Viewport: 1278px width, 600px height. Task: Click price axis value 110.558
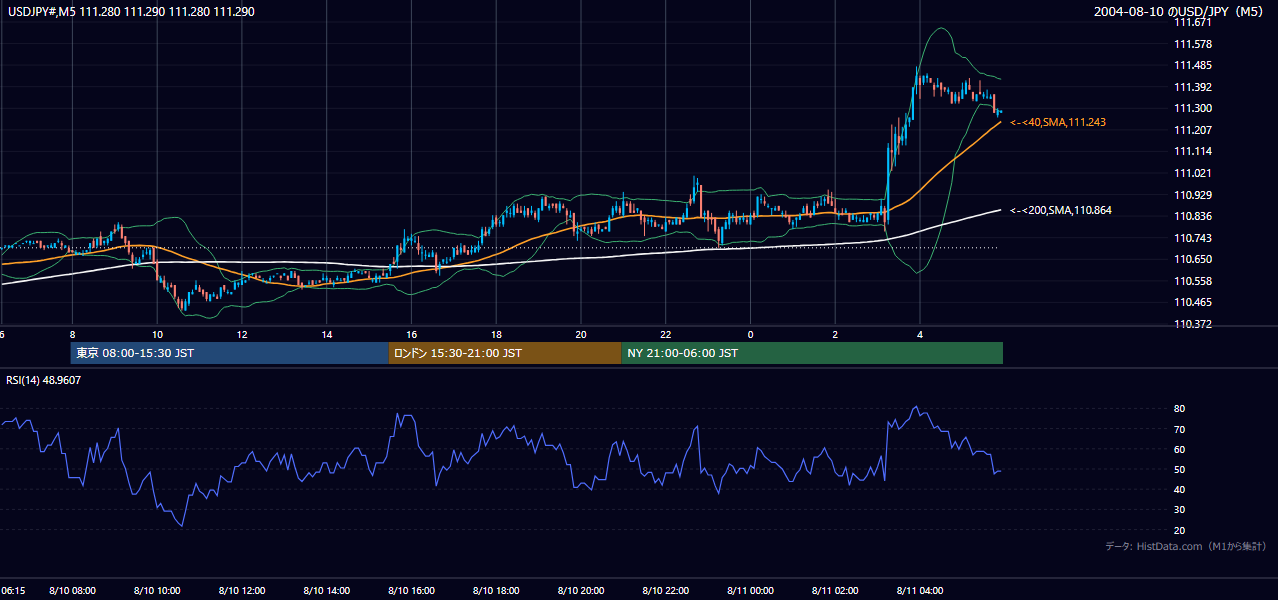click(x=1192, y=281)
